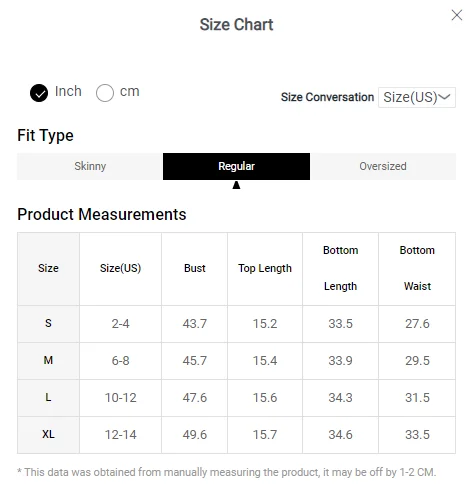Switch to the Regular fit type tab

click(x=236, y=166)
